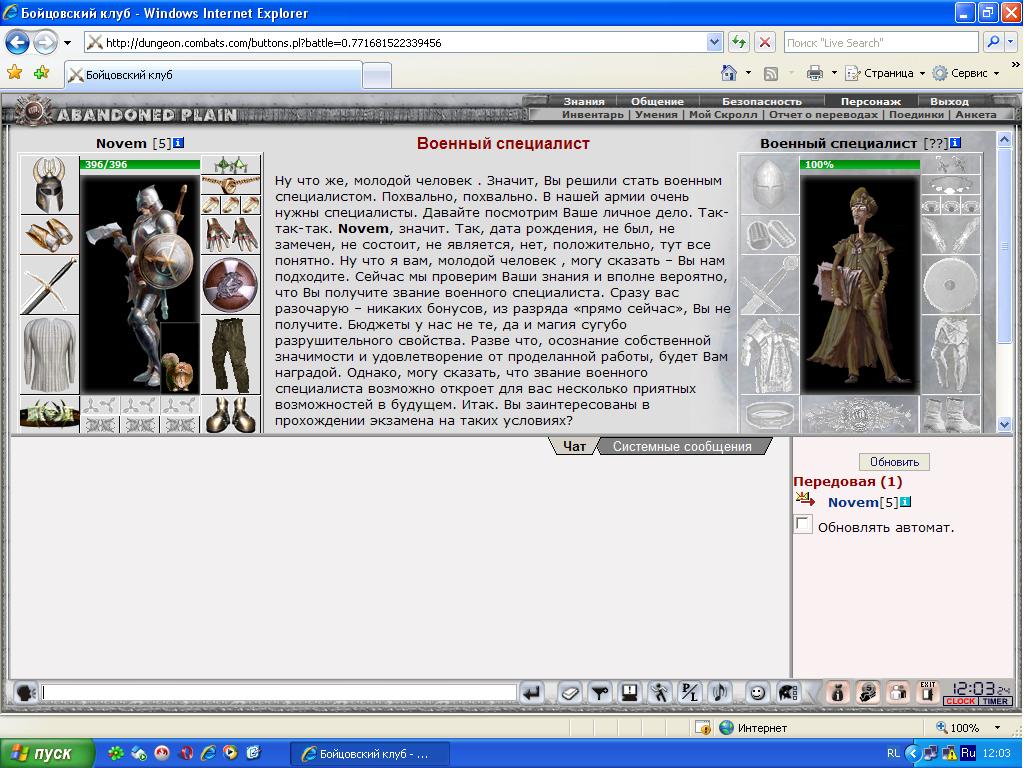Open Novem's green trousers slot
1024x768 pixels.
tap(231, 355)
